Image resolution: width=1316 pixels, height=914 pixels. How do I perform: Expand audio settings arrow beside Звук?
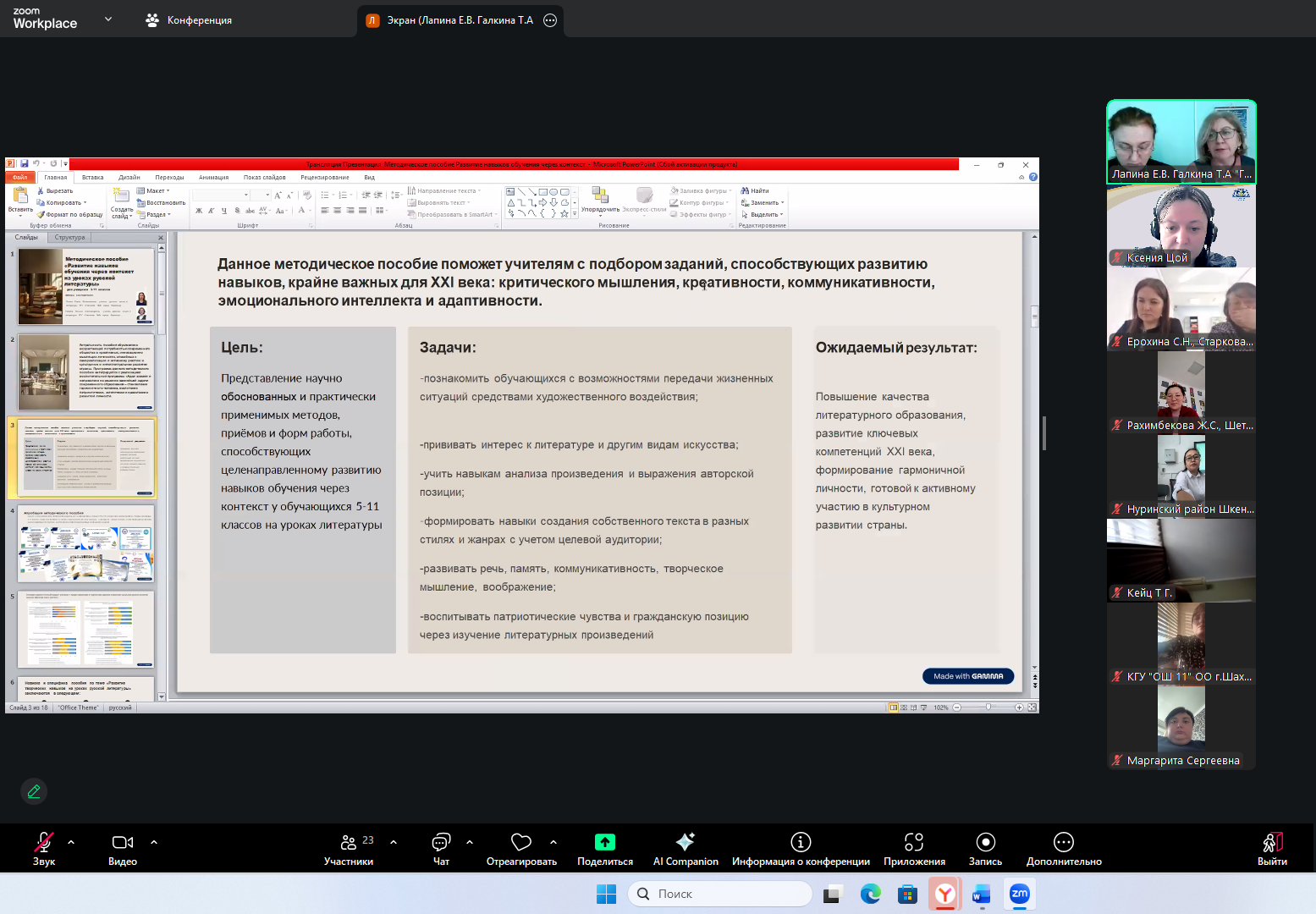pos(71,842)
